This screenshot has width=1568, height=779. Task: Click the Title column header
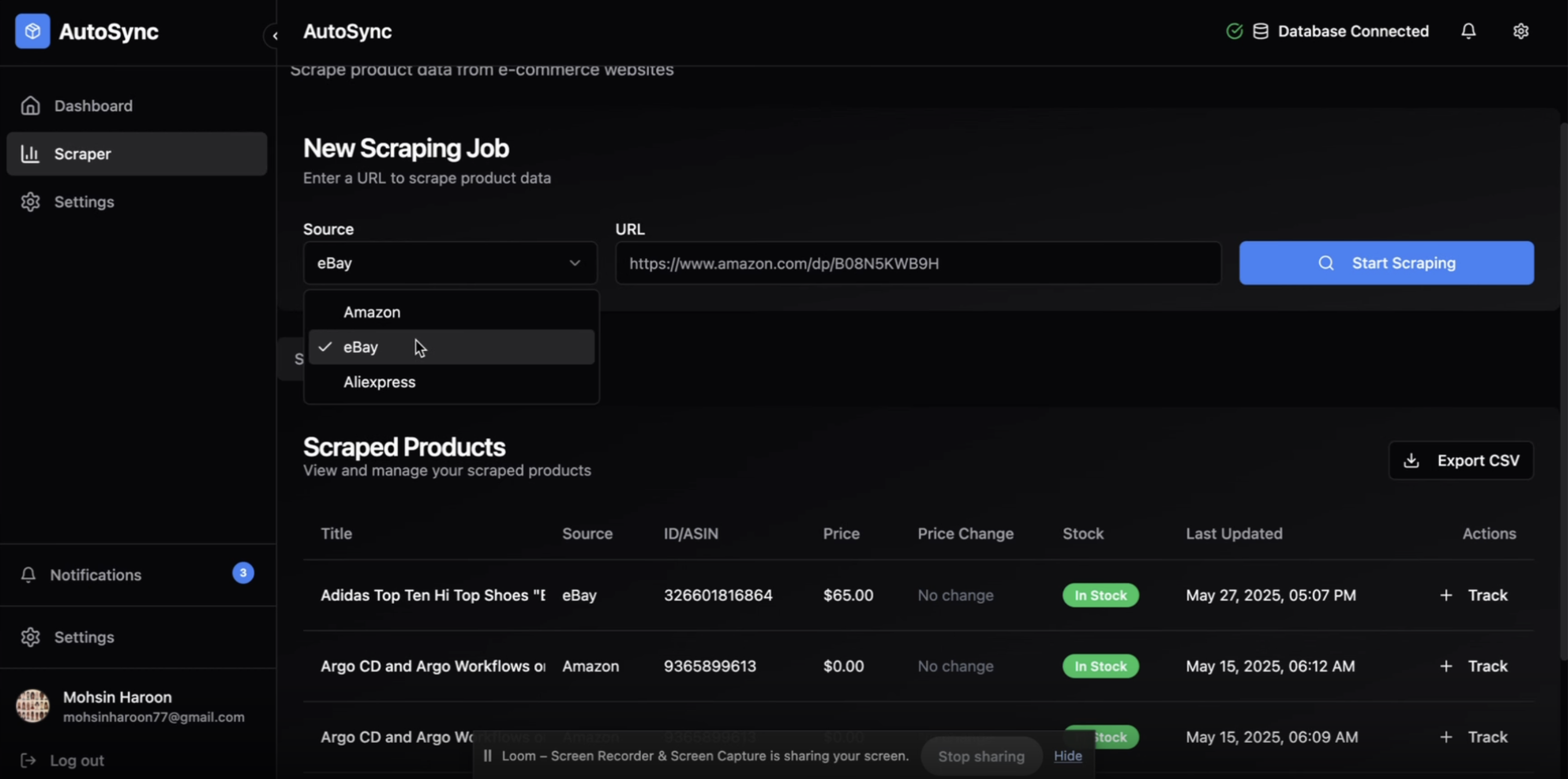click(337, 534)
